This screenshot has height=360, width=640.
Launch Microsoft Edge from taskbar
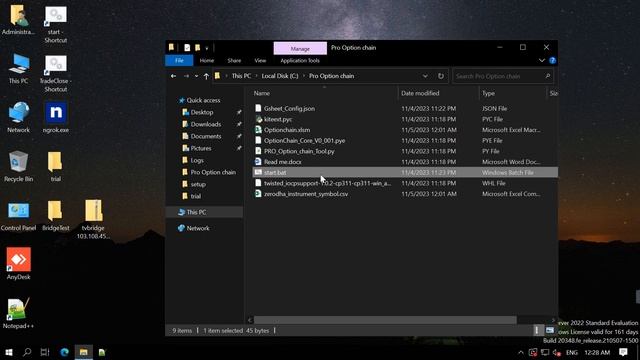tap(64, 352)
